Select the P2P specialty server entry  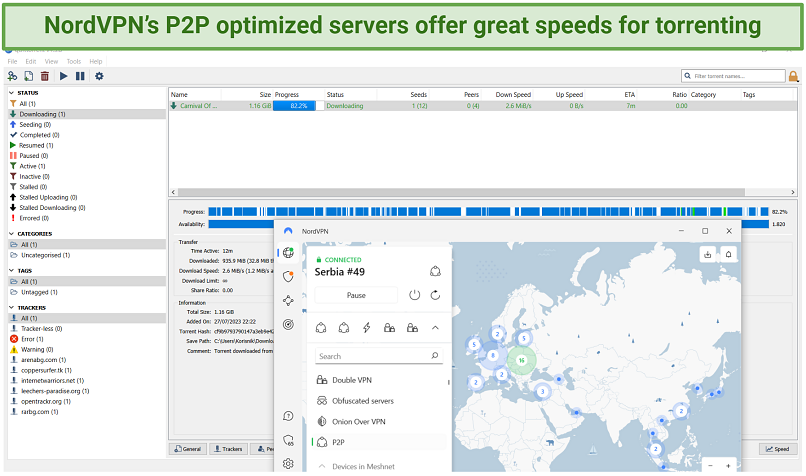[x=379, y=442]
